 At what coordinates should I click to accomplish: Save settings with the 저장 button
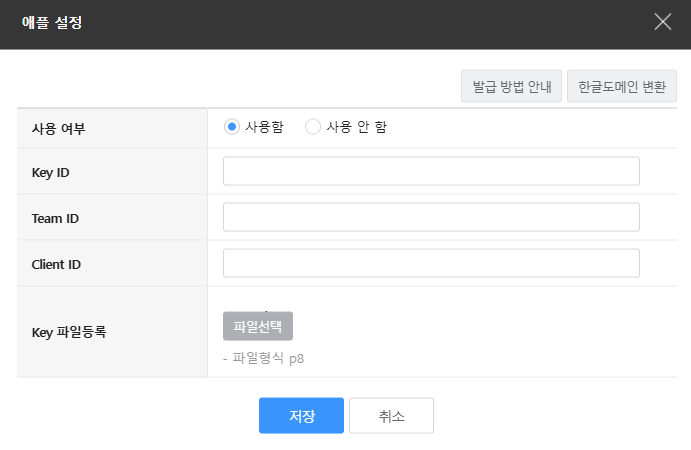click(x=301, y=416)
